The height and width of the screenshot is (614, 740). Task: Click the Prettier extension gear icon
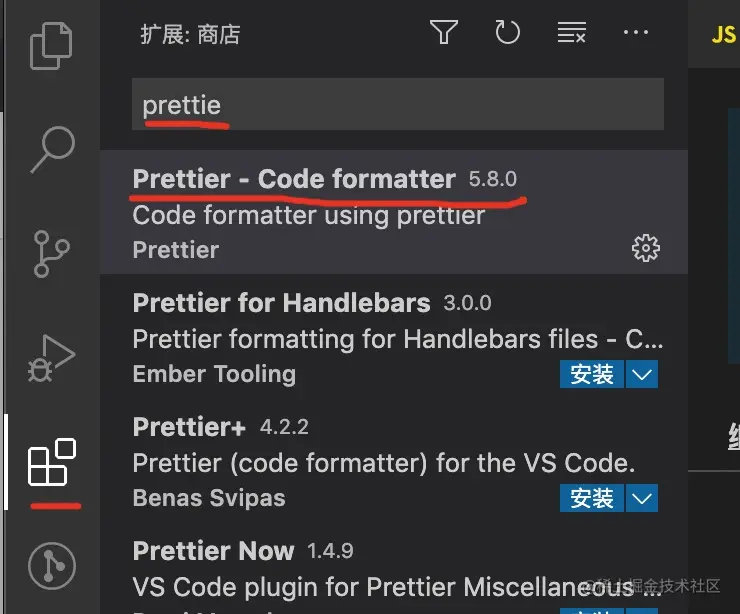646,248
